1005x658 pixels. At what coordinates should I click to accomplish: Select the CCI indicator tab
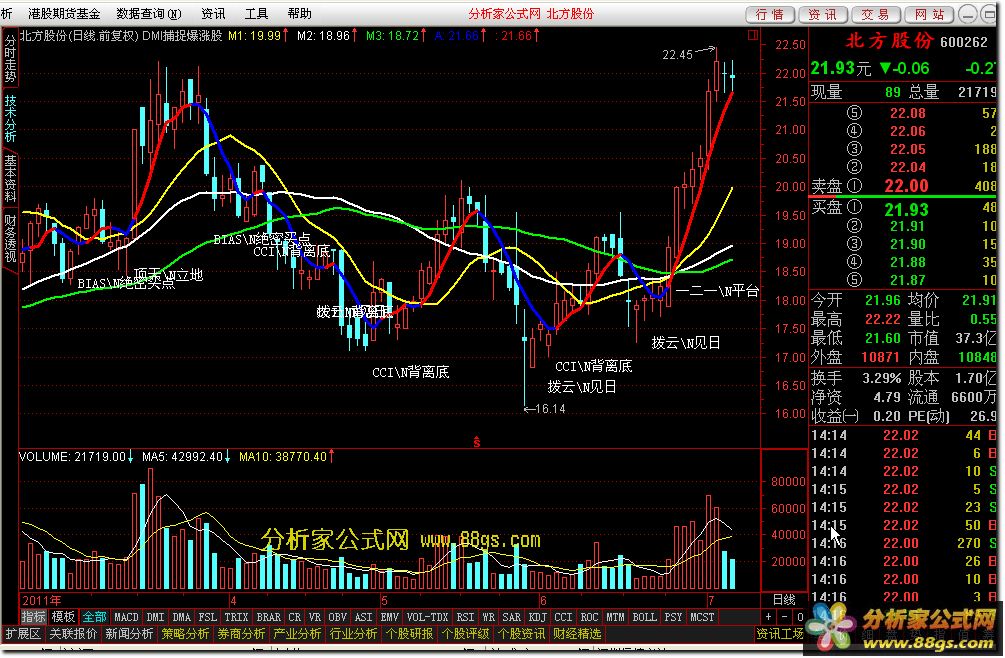point(563,617)
